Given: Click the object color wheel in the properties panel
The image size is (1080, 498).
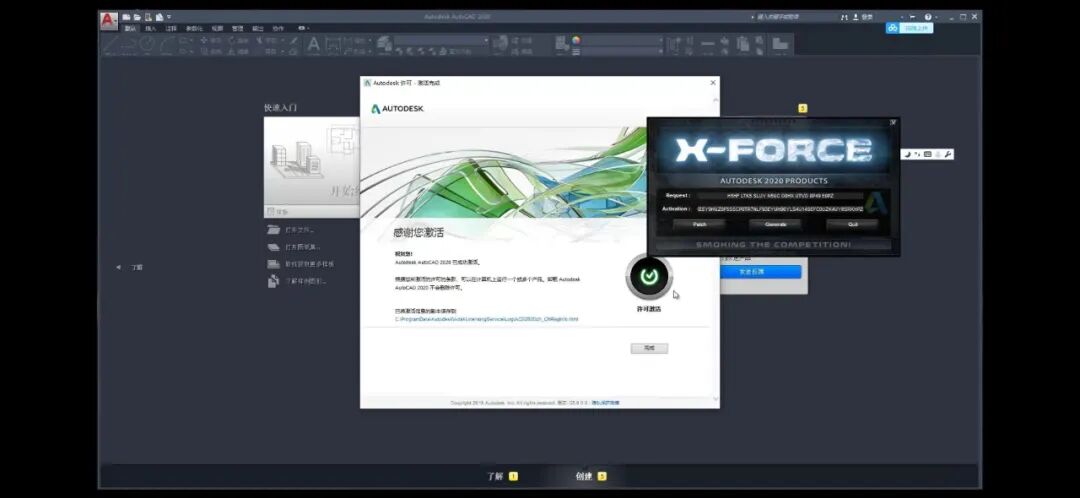Looking at the screenshot, I should coord(576,41).
